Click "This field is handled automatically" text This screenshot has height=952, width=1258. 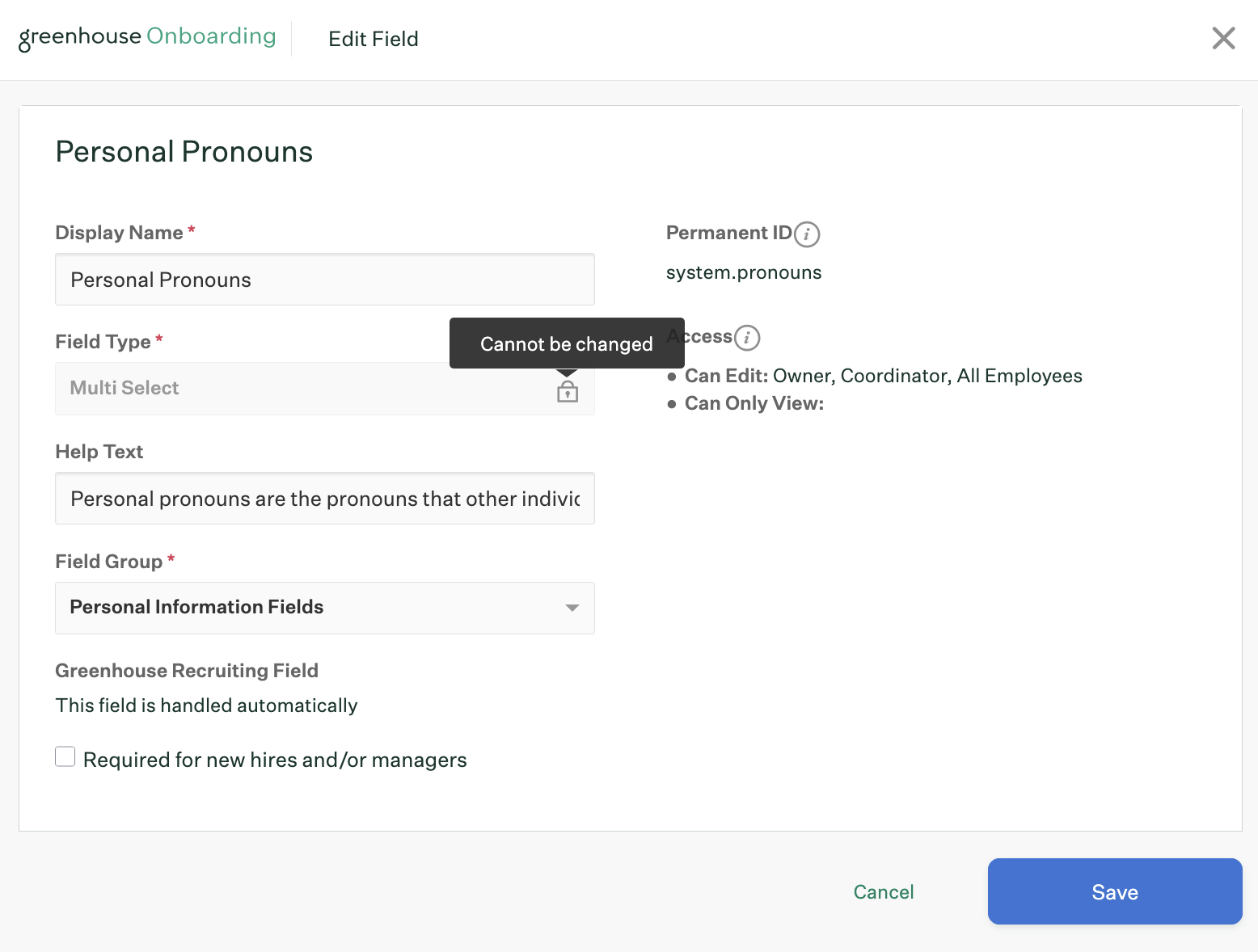click(206, 706)
